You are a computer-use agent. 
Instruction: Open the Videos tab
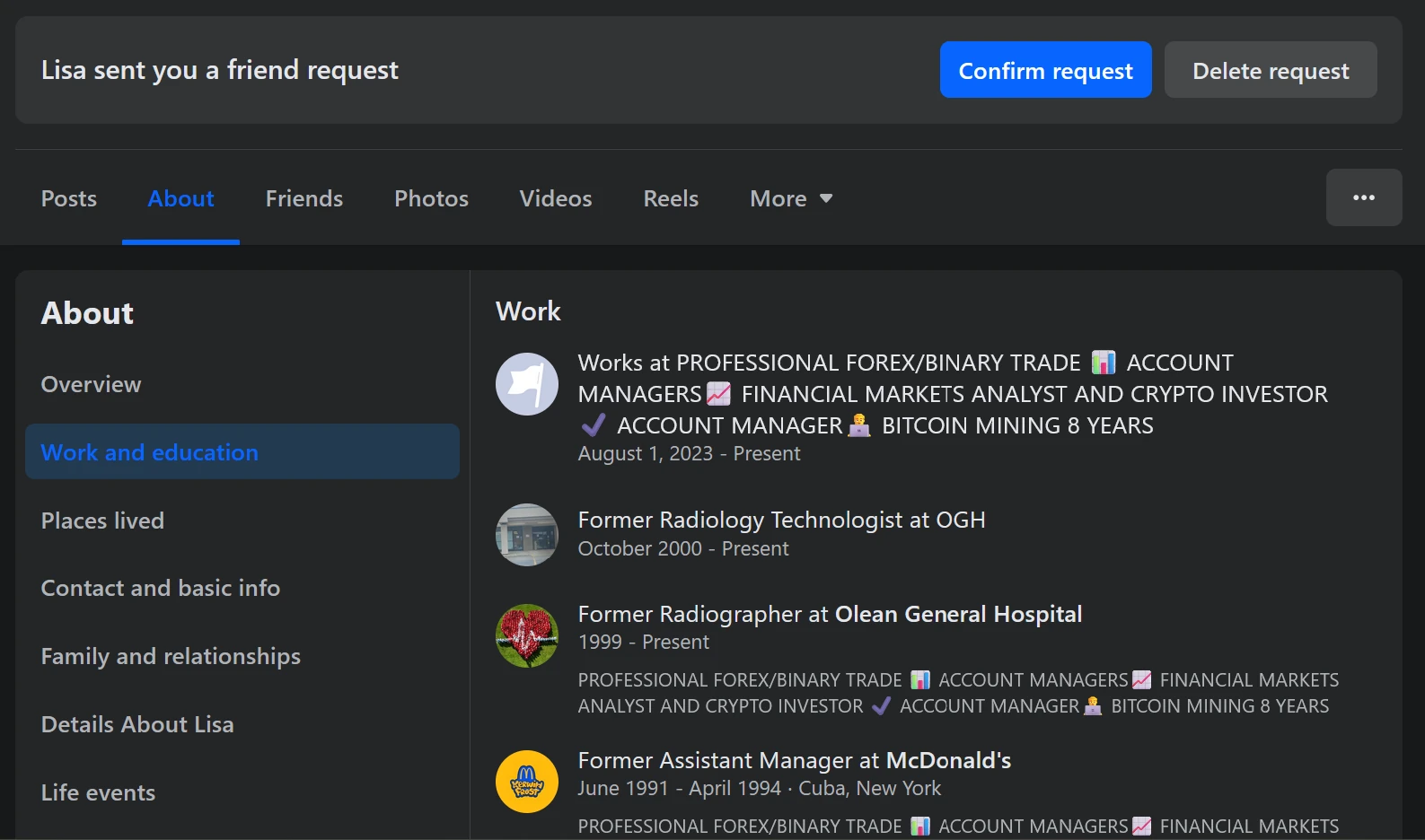pyautogui.click(x=556, y=198)
